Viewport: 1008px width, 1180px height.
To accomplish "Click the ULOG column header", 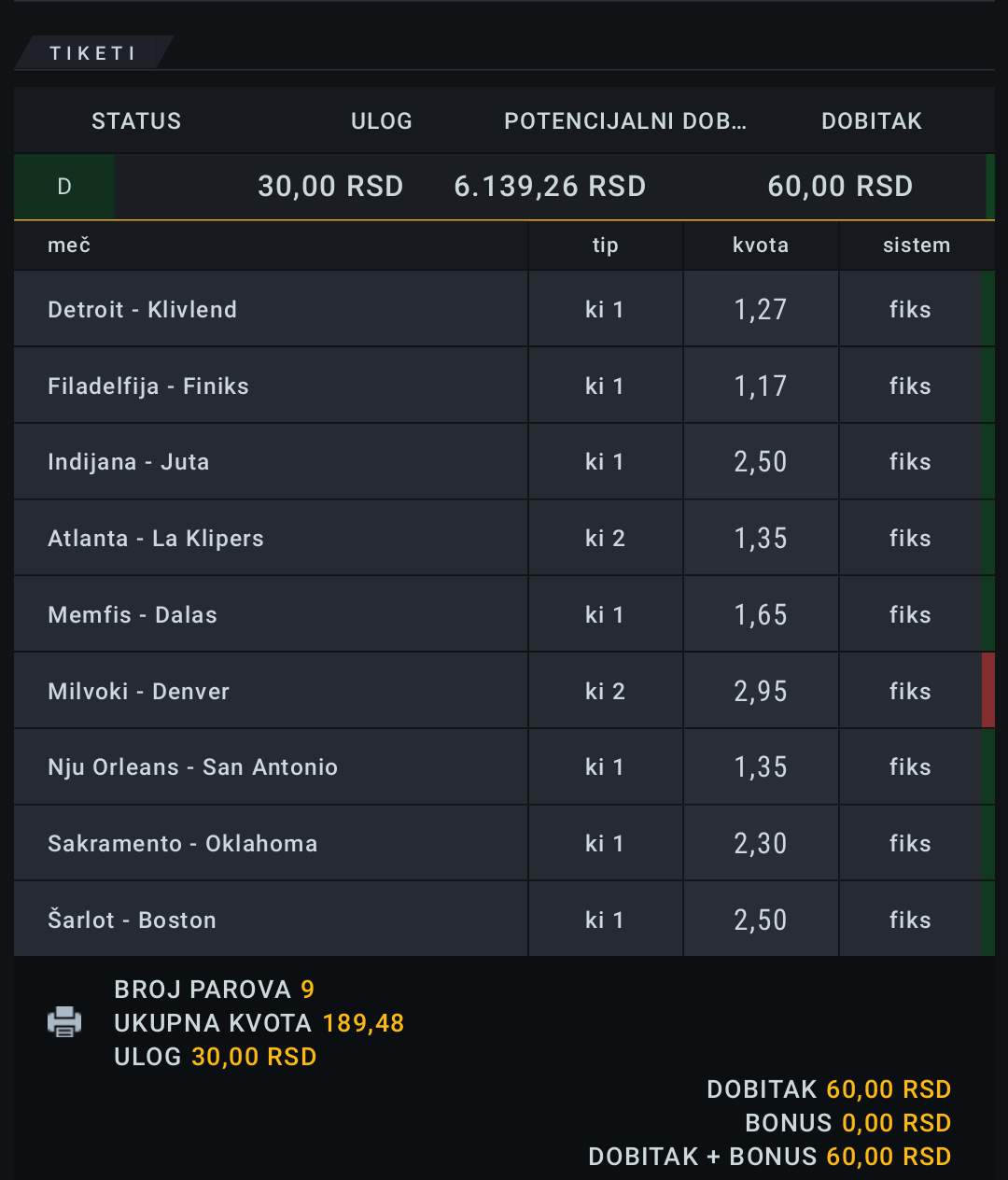I will pyautogui.click(x=382, y=121).
